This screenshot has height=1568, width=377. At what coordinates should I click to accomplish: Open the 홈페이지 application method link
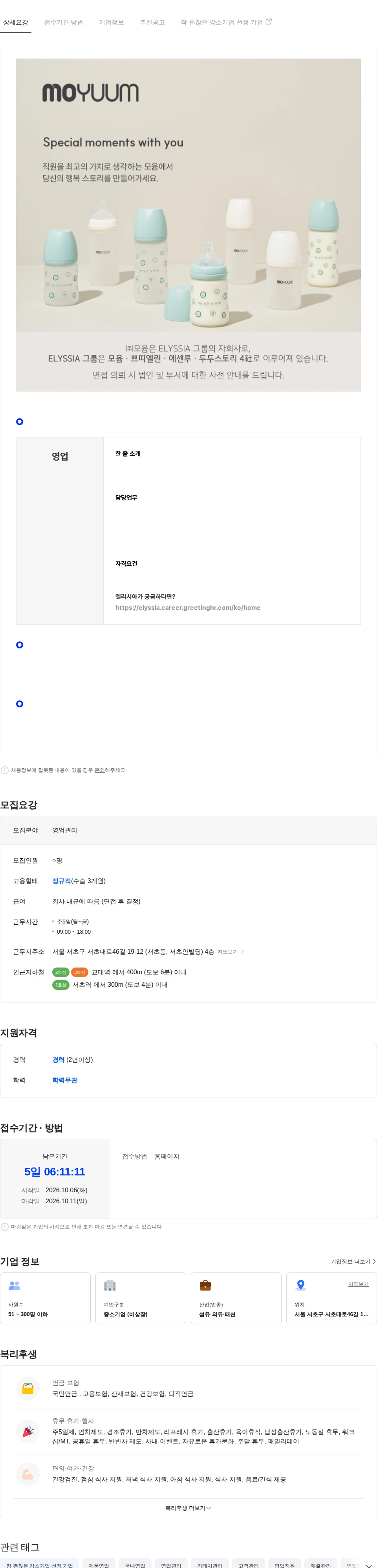point(167,1157)
